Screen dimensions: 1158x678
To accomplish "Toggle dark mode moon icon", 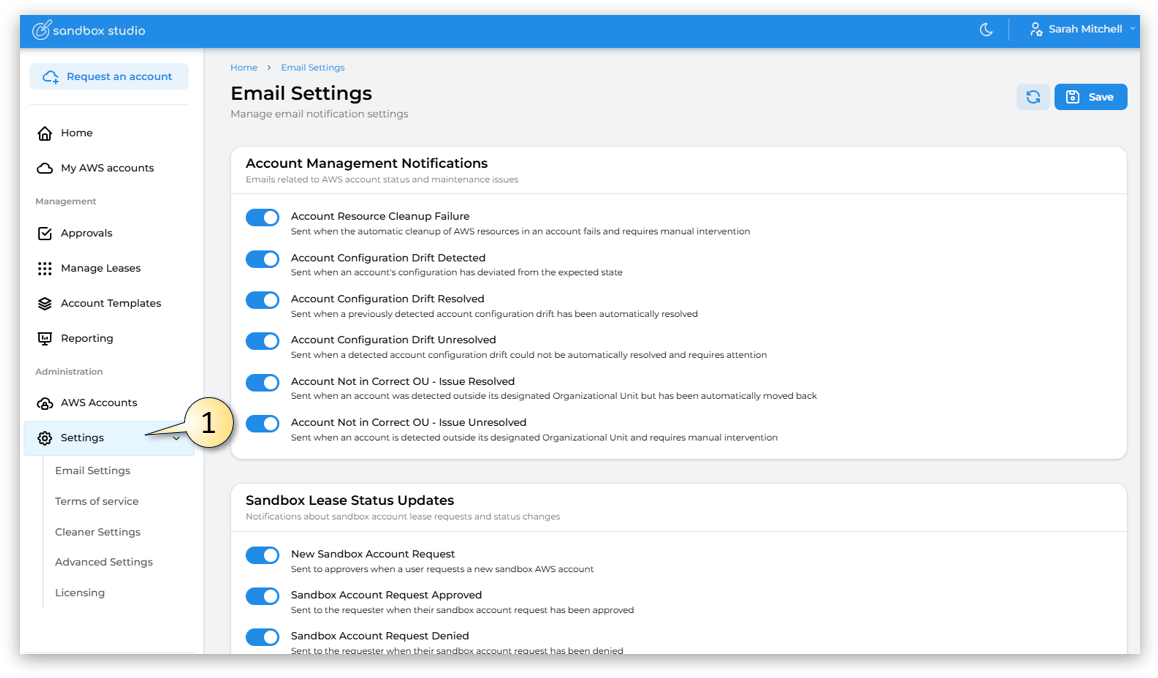I will 986,30.
